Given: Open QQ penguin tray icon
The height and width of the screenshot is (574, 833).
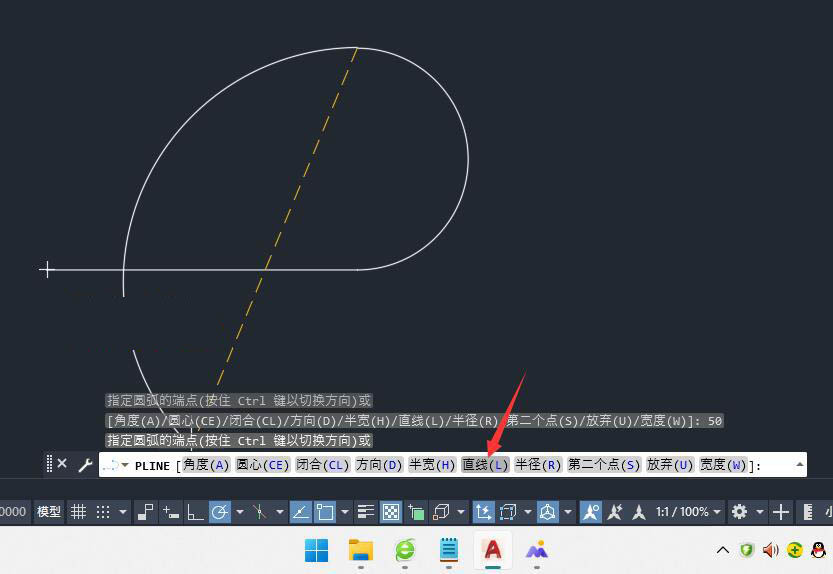Looking at the screenshot, I should point(819,550).
